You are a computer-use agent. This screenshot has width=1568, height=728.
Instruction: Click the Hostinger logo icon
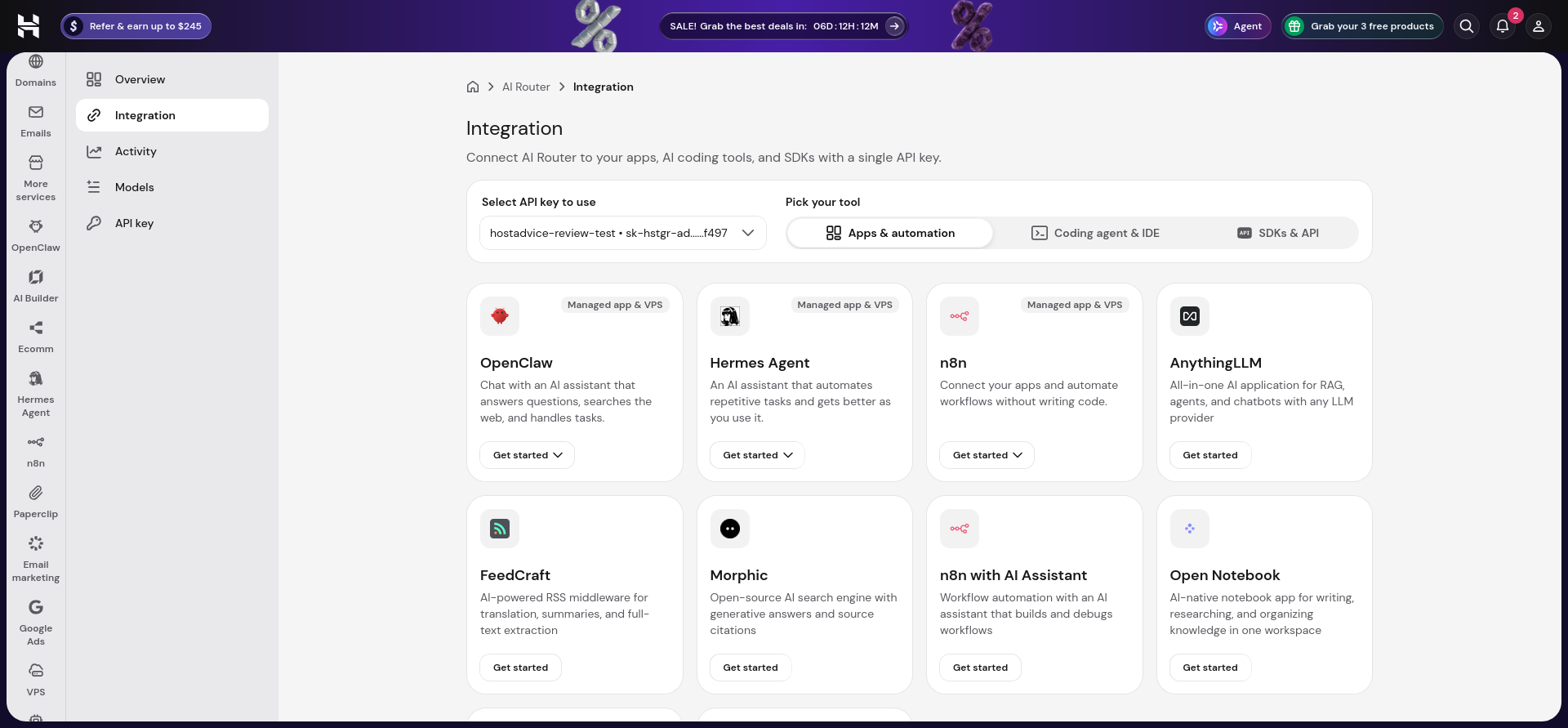29,26
